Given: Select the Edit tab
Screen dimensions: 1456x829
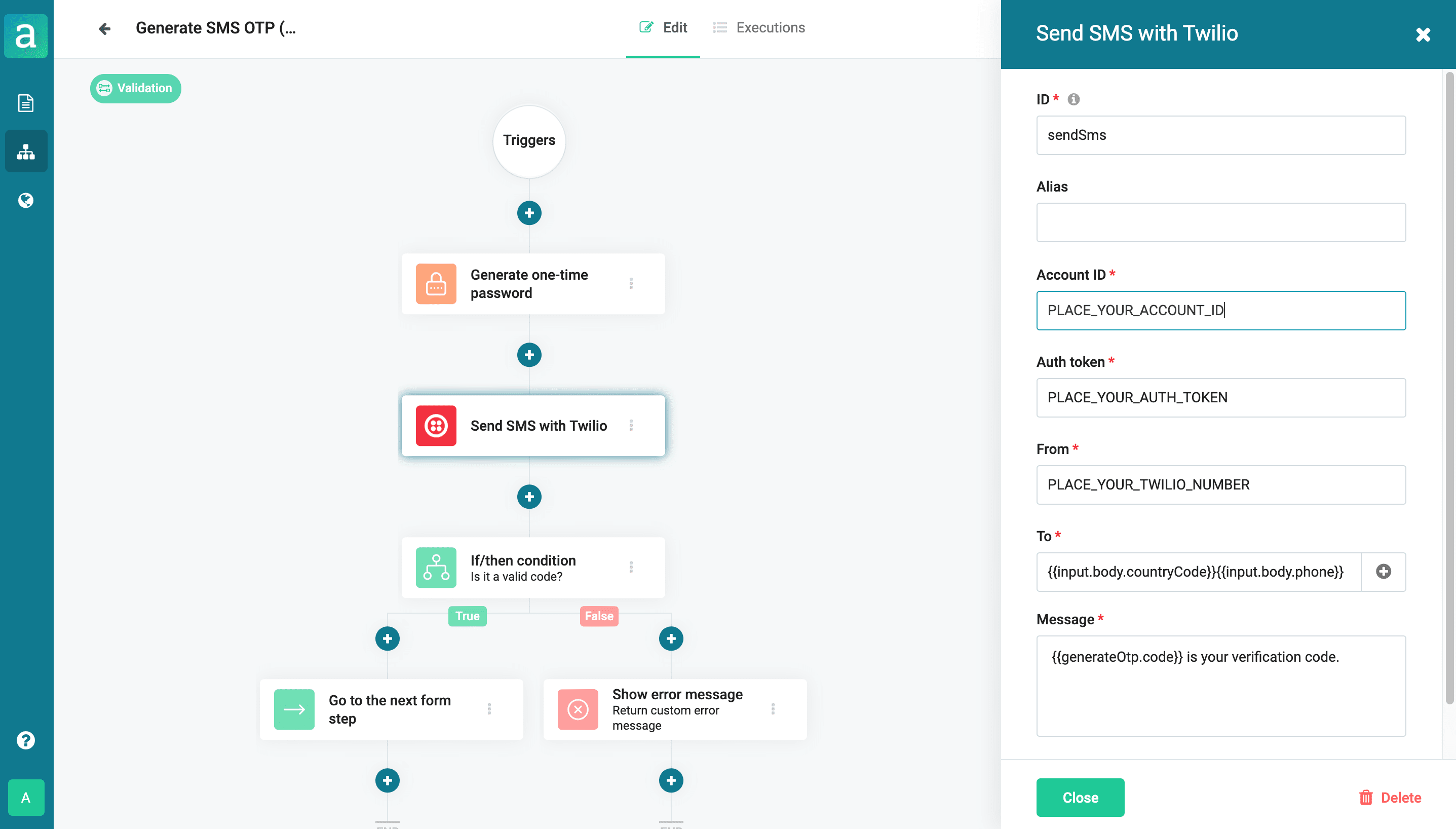Looking at the screenshot, I should click(663, 28).
